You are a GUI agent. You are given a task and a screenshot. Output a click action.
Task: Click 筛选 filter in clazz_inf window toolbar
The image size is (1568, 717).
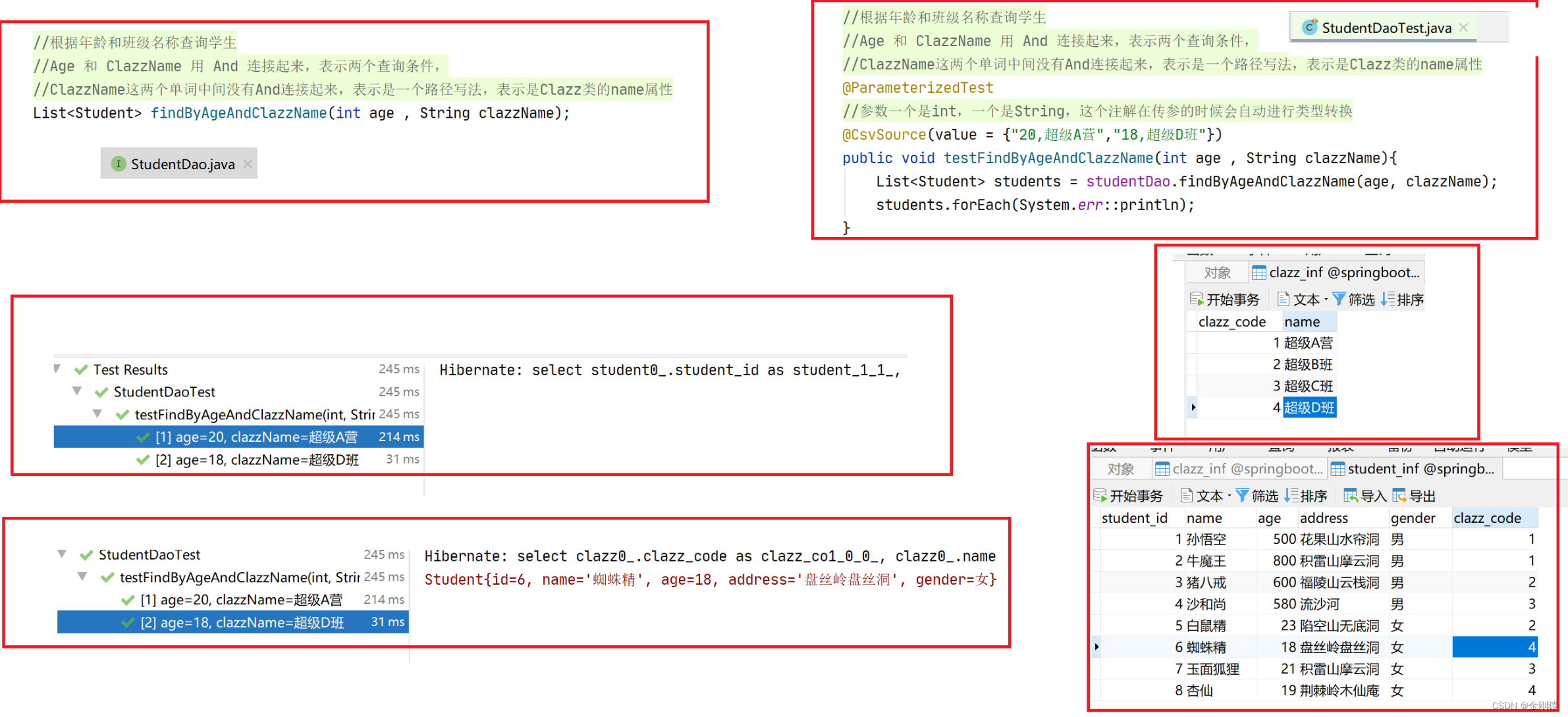pos(1354,300)
